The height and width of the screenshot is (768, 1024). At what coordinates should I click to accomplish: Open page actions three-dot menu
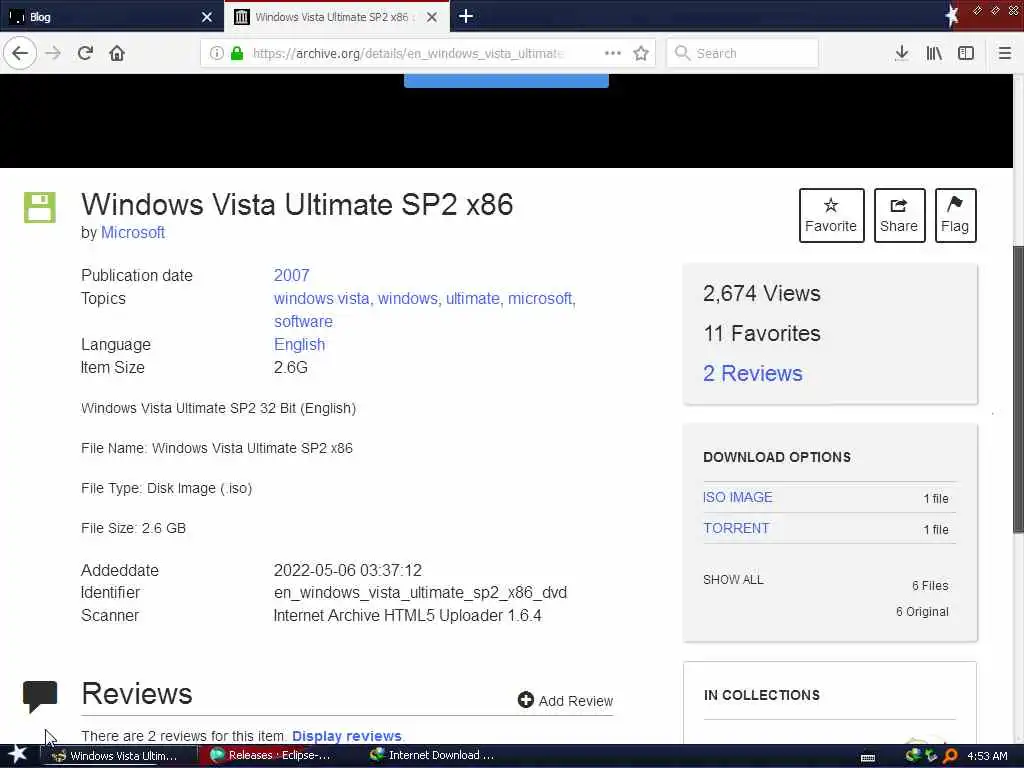(613, 53)
